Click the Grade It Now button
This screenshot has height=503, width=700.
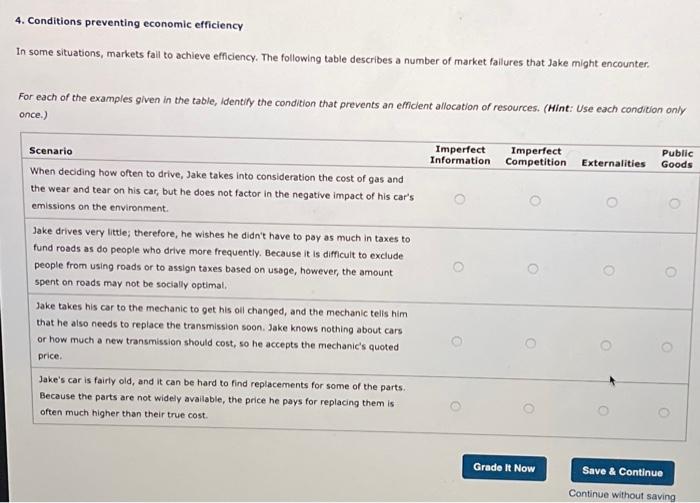pos(504,468)
